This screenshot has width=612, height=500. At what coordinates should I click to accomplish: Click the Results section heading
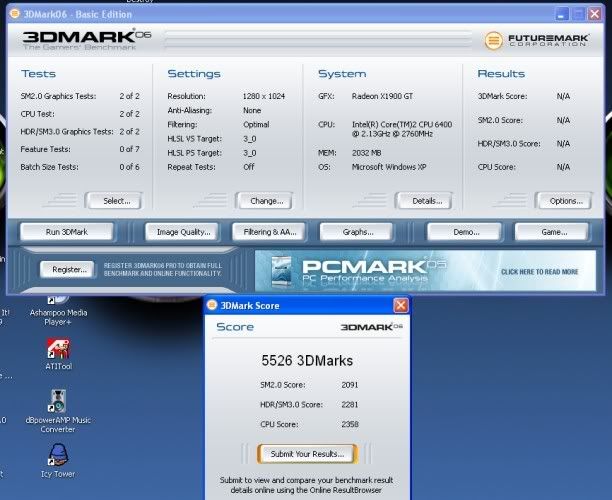[x=501, y=74]
